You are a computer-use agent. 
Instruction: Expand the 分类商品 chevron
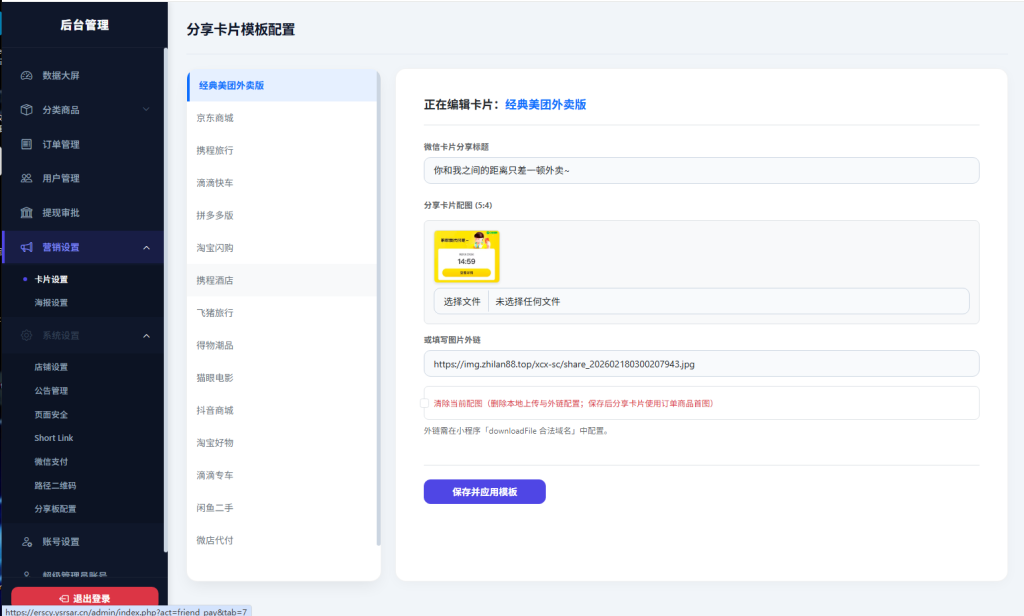click(x=146, y=109)
